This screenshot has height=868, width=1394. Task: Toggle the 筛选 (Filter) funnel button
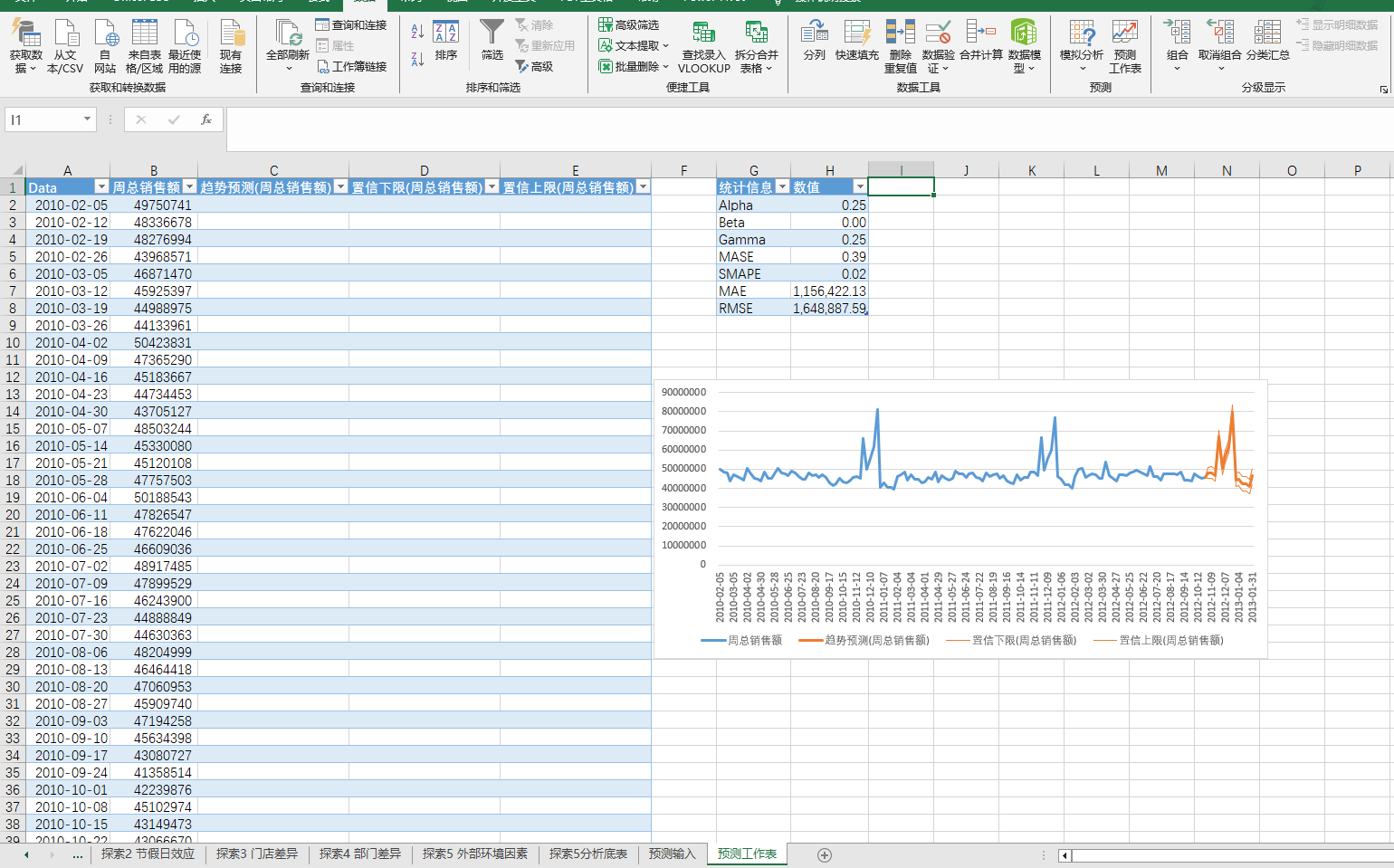(492, 41)
